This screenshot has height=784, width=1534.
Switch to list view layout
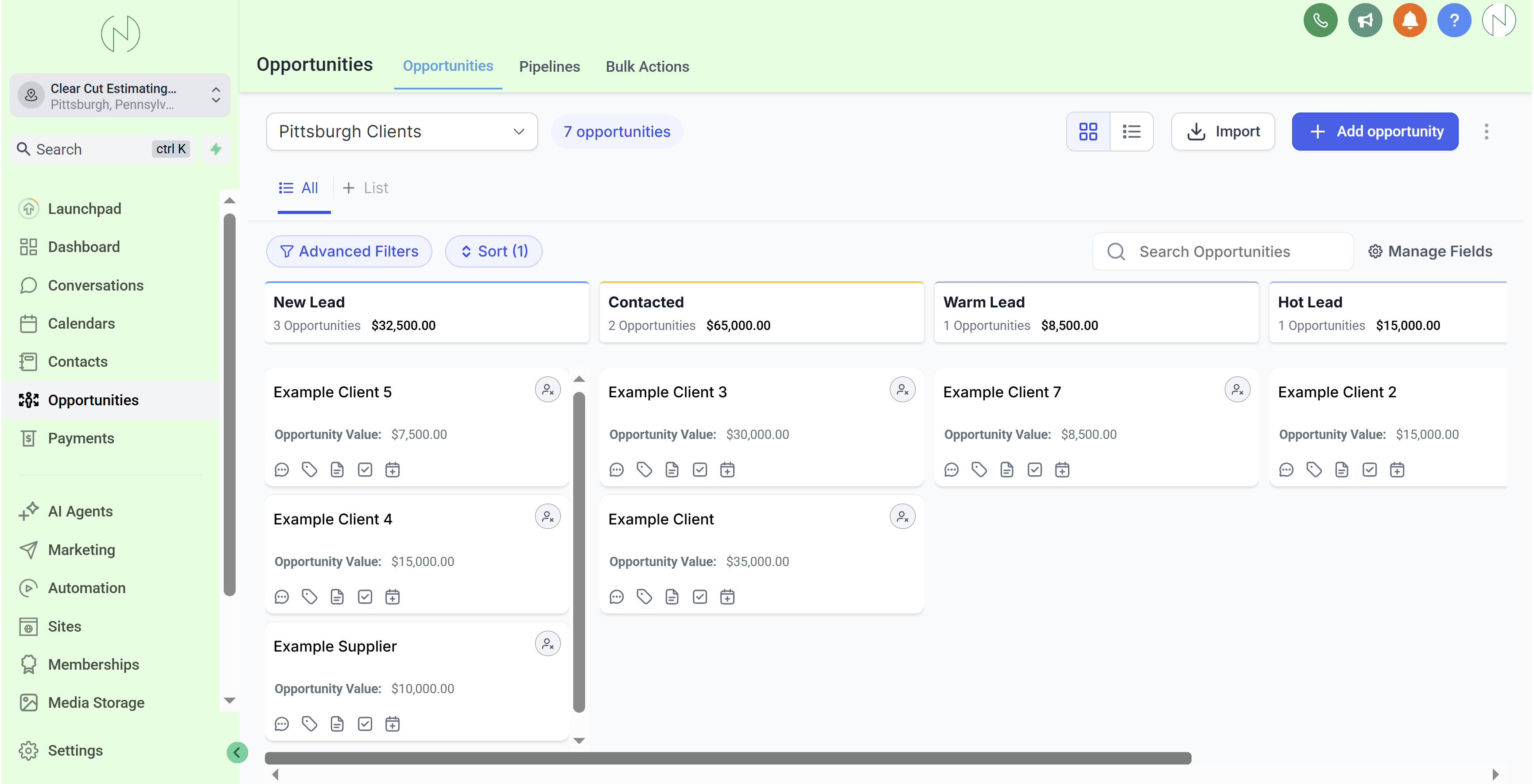[1131, 132]
